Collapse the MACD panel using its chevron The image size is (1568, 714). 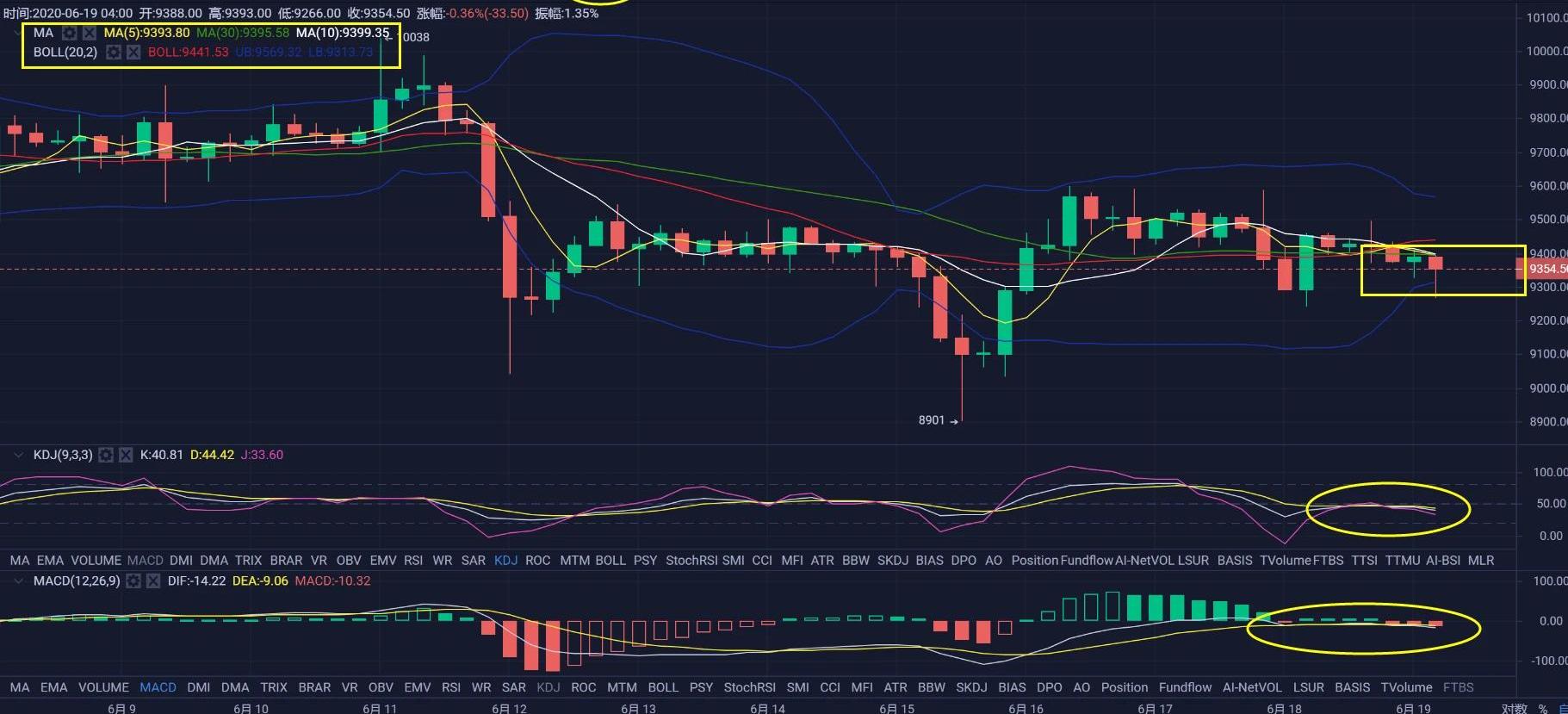tap(17, 581)
